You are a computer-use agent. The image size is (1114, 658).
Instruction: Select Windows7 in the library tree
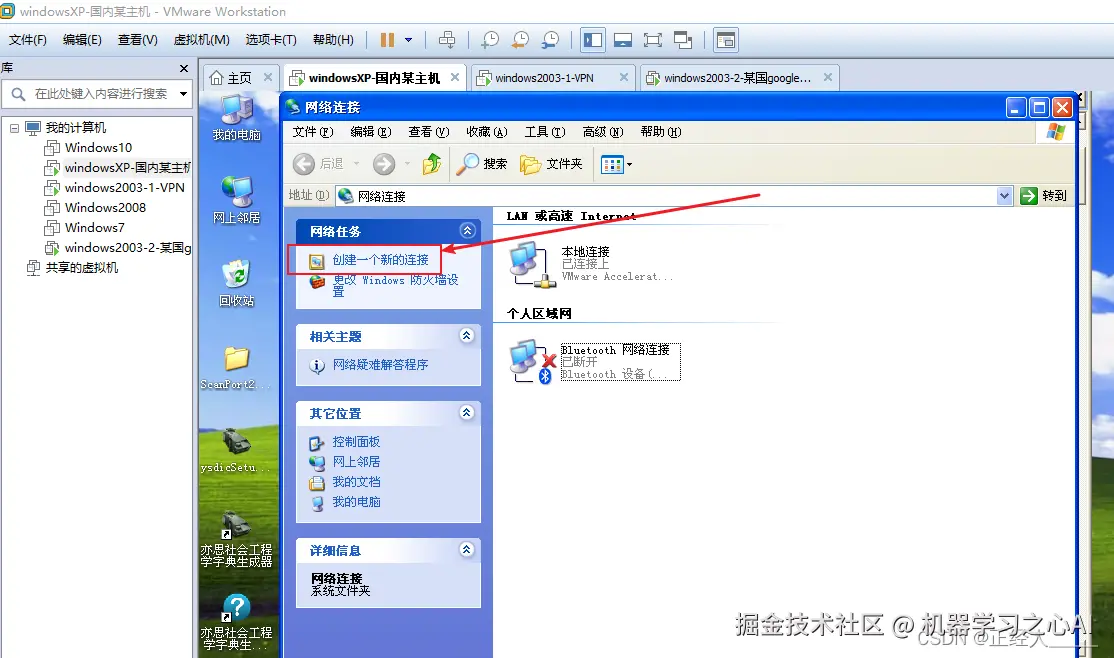coord(94,227)
